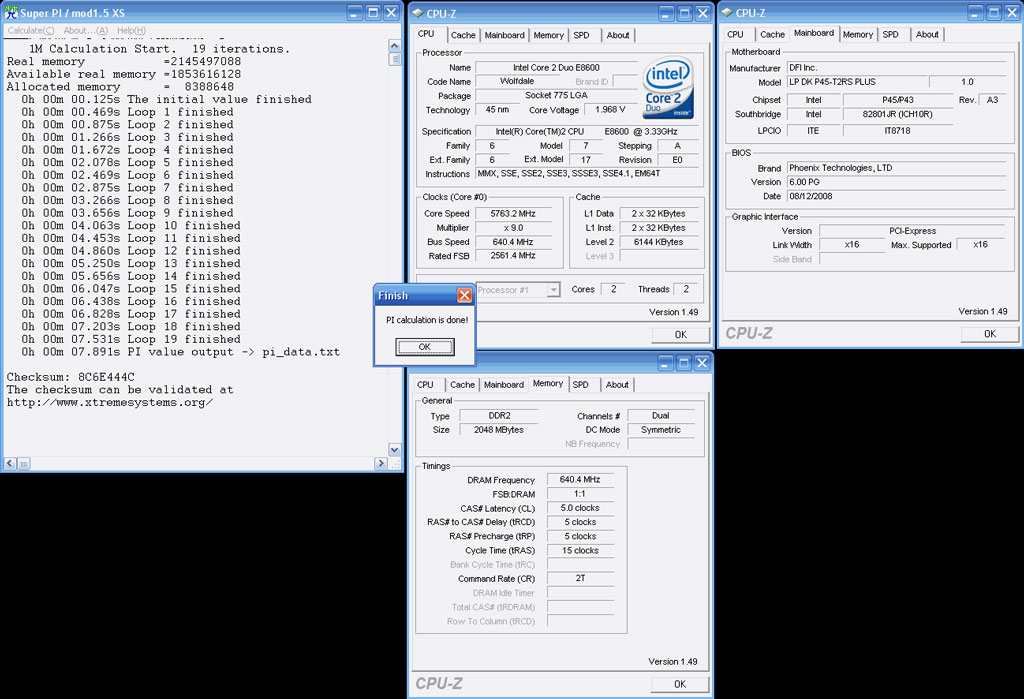Open the Calculate menu in Super PI
The width and height of the screenshot is (1024, 699).
click(31, 31)
